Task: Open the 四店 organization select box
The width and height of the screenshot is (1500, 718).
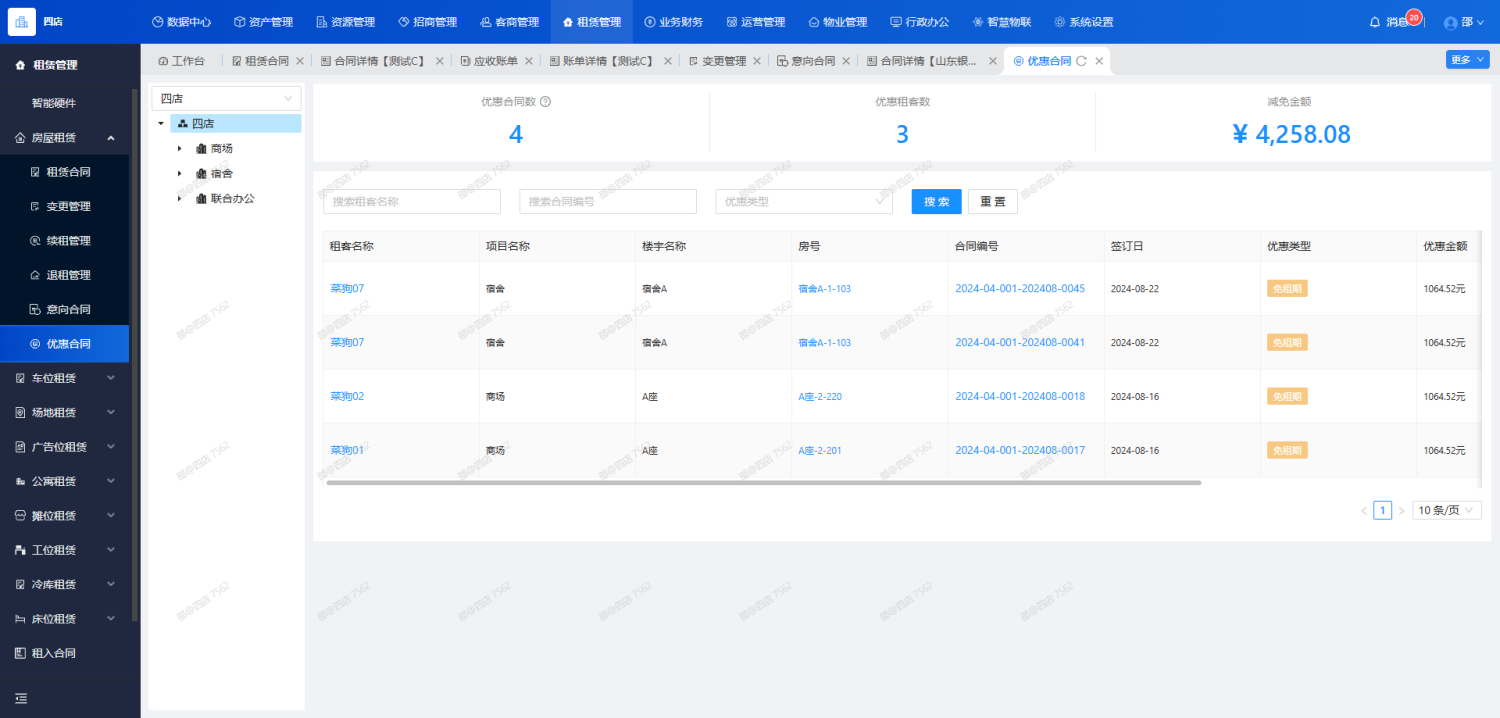Action: pyautogui.click(x=226, y=98)
